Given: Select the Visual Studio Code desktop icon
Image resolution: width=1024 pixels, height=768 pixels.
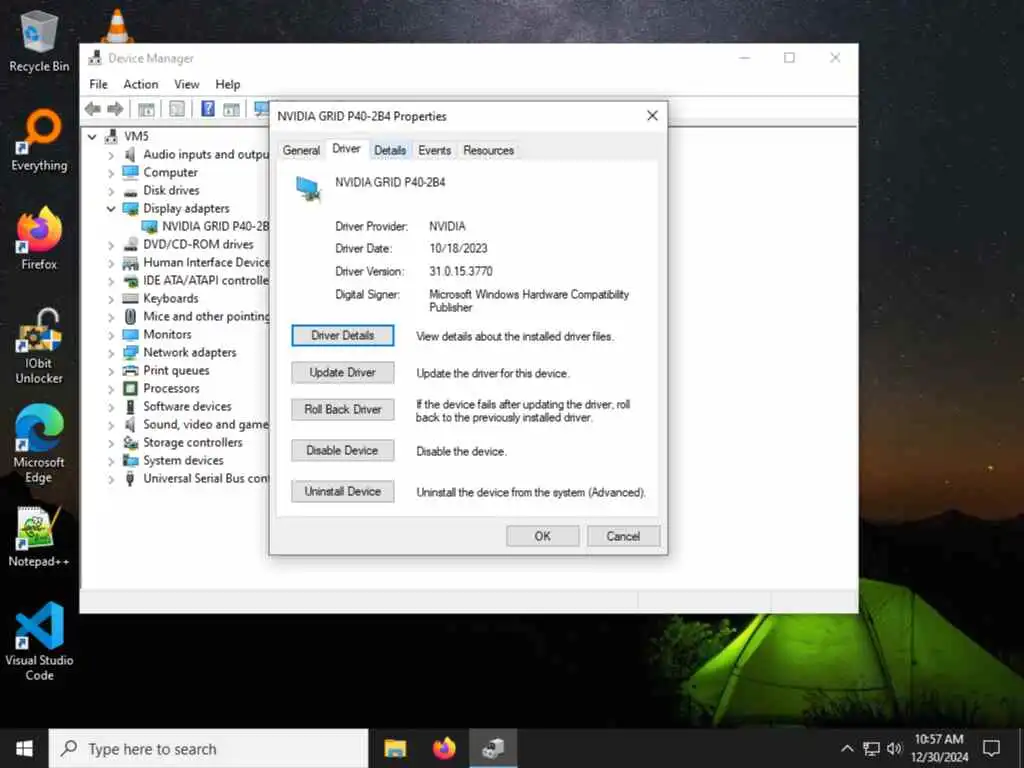Looking at the screenshot, I should coord(39,641).
